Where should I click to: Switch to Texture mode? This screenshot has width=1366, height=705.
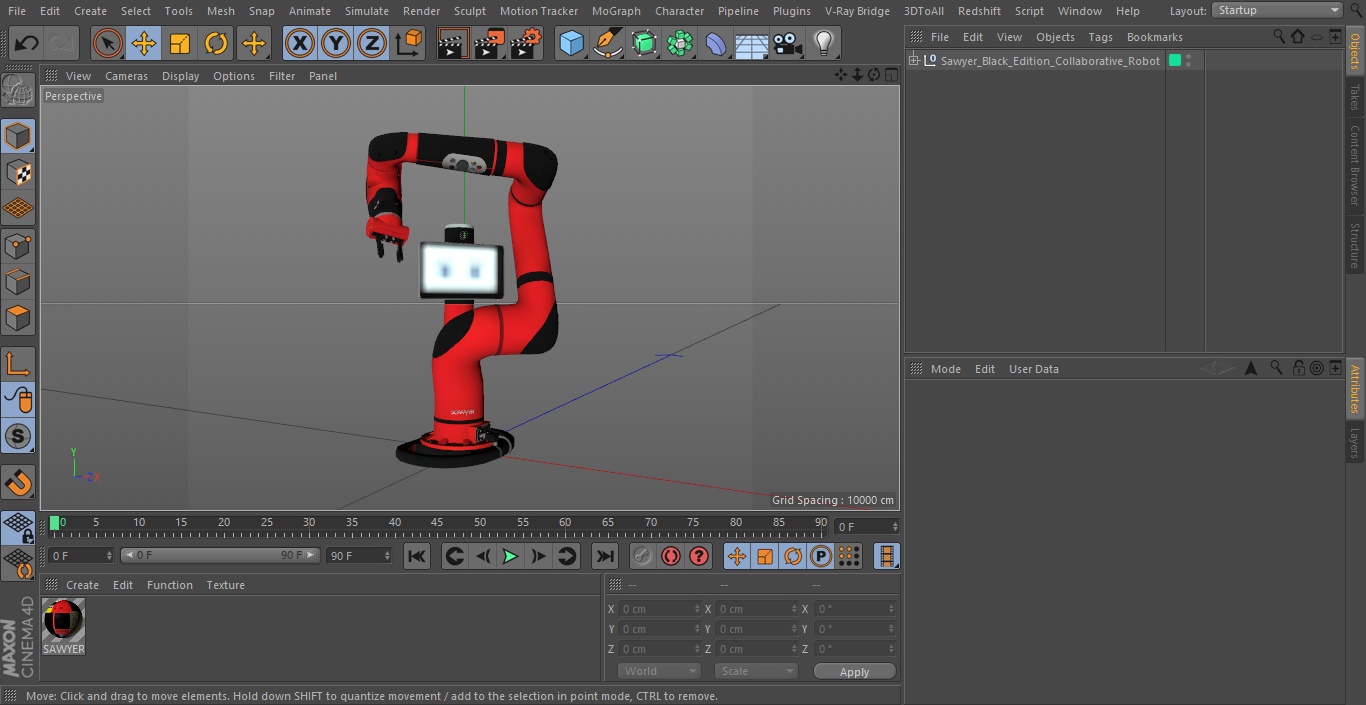[x=18, y=173]
